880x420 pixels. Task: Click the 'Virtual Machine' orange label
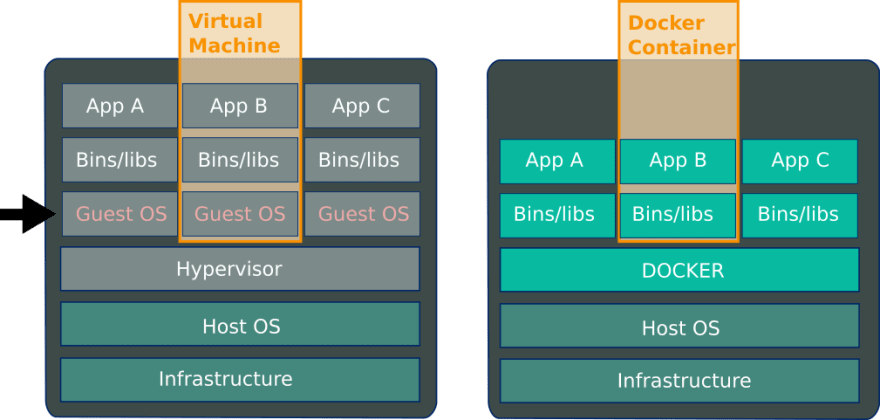click(x=234, y=33)
